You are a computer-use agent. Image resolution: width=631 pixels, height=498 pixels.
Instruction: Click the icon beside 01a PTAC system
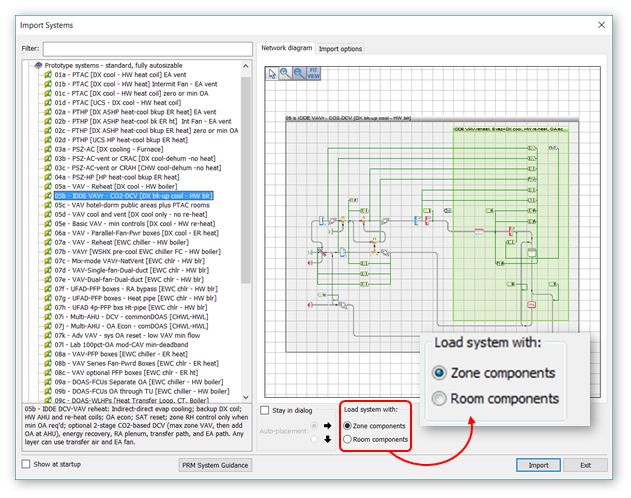click(x=47, y=74)
